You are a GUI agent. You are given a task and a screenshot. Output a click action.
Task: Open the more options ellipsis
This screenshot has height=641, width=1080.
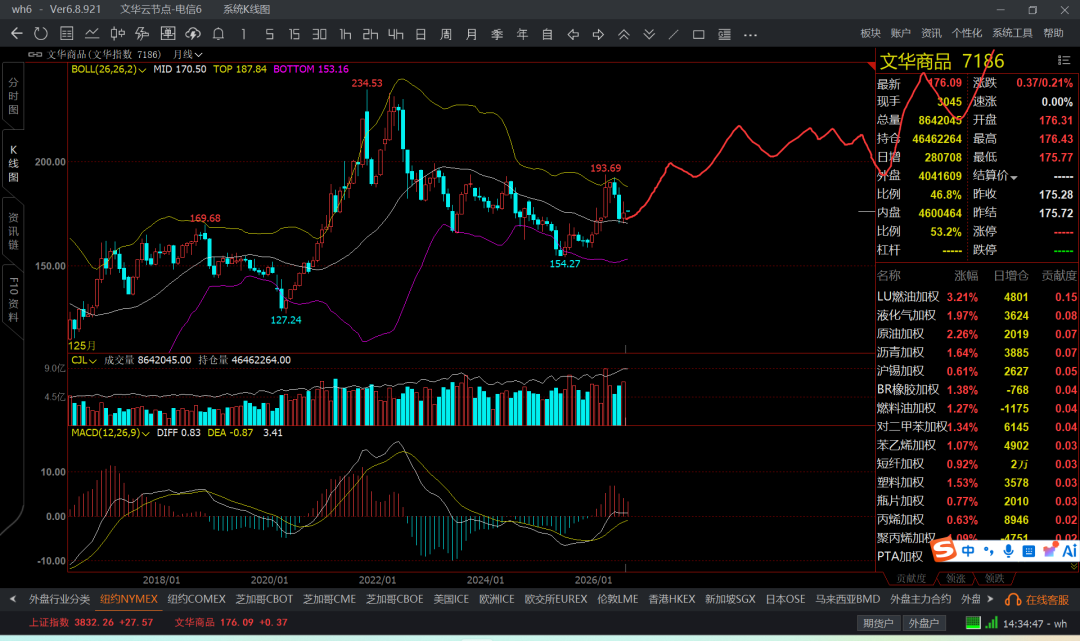coord(750,34)
